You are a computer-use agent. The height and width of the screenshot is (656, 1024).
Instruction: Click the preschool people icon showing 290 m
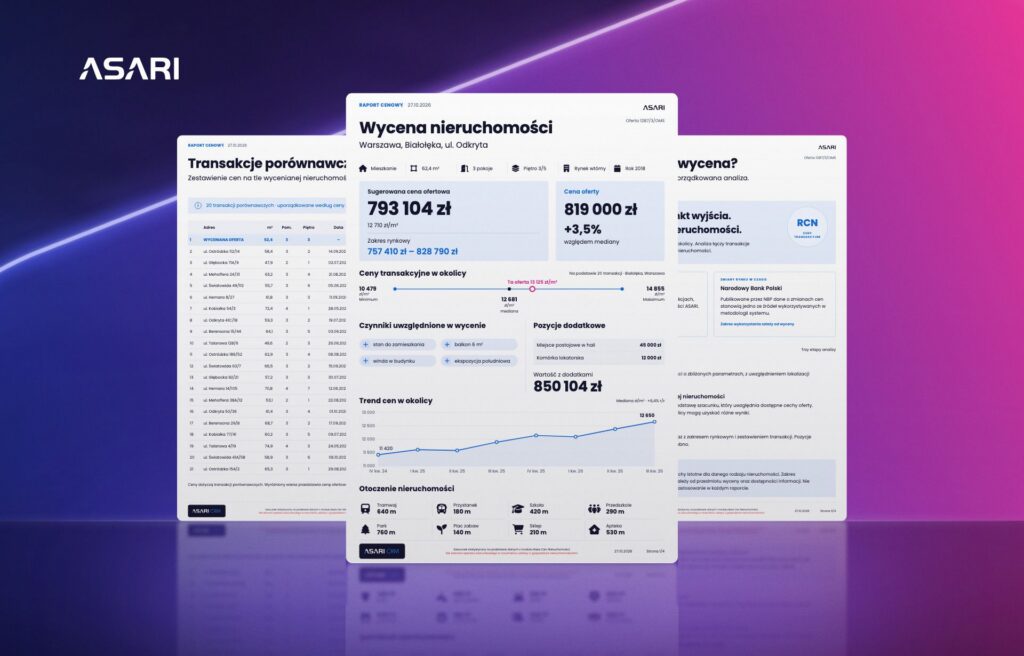click(x=594, y=508)
